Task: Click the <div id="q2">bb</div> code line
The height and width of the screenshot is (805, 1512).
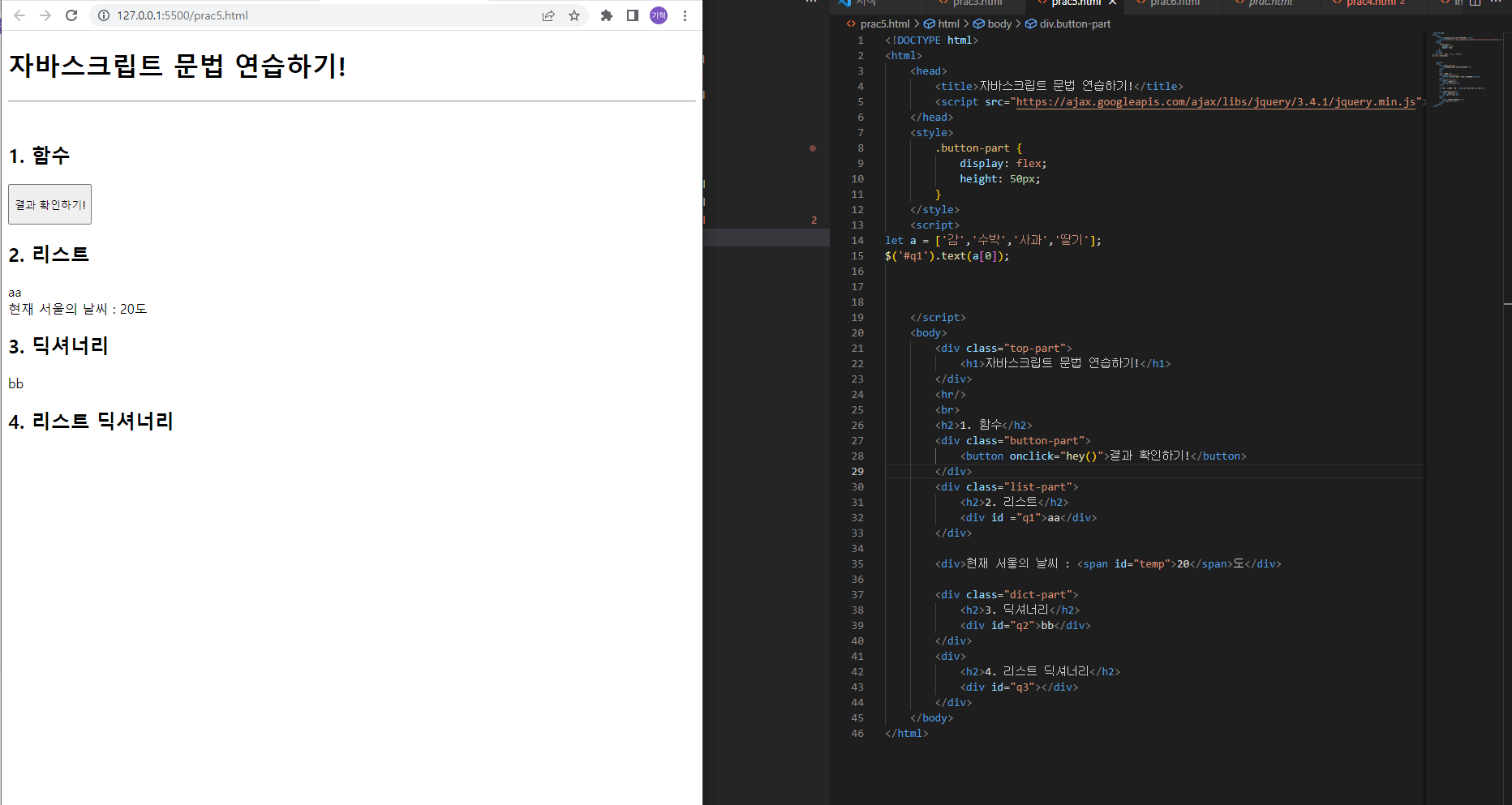Action: pyautogui.click(x=1025, y=626)
